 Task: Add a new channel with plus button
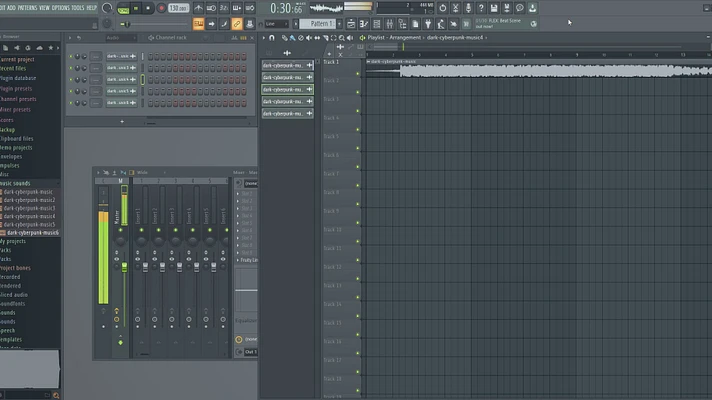122,122
